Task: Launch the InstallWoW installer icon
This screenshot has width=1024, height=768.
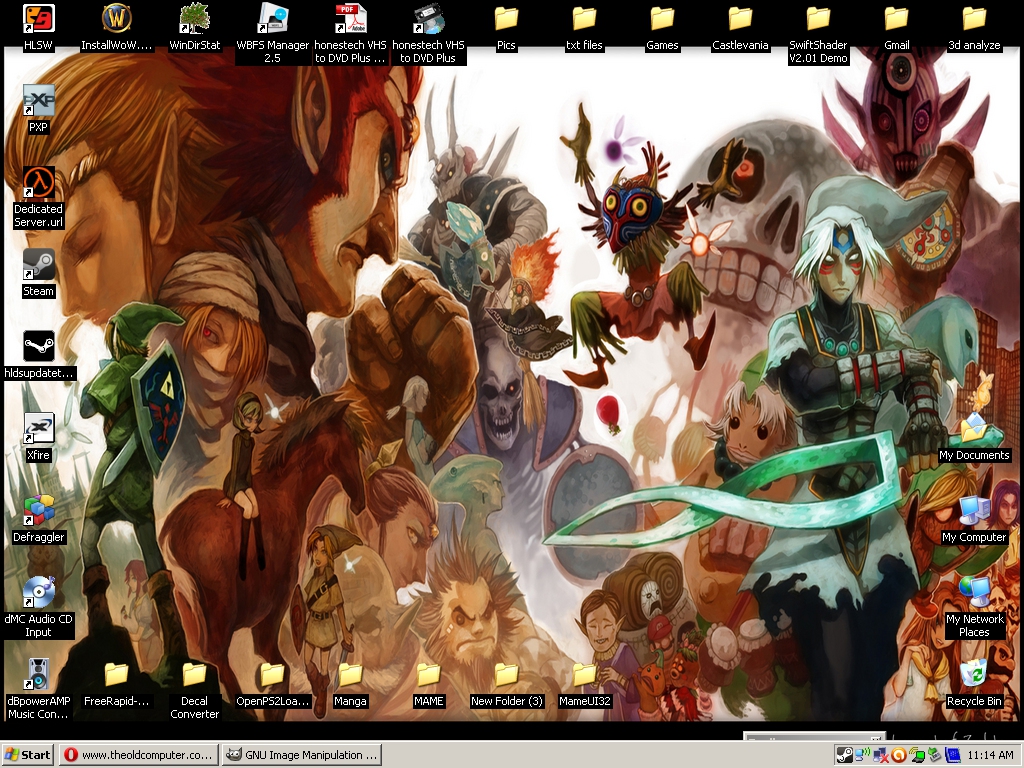Action: [117, 19]
